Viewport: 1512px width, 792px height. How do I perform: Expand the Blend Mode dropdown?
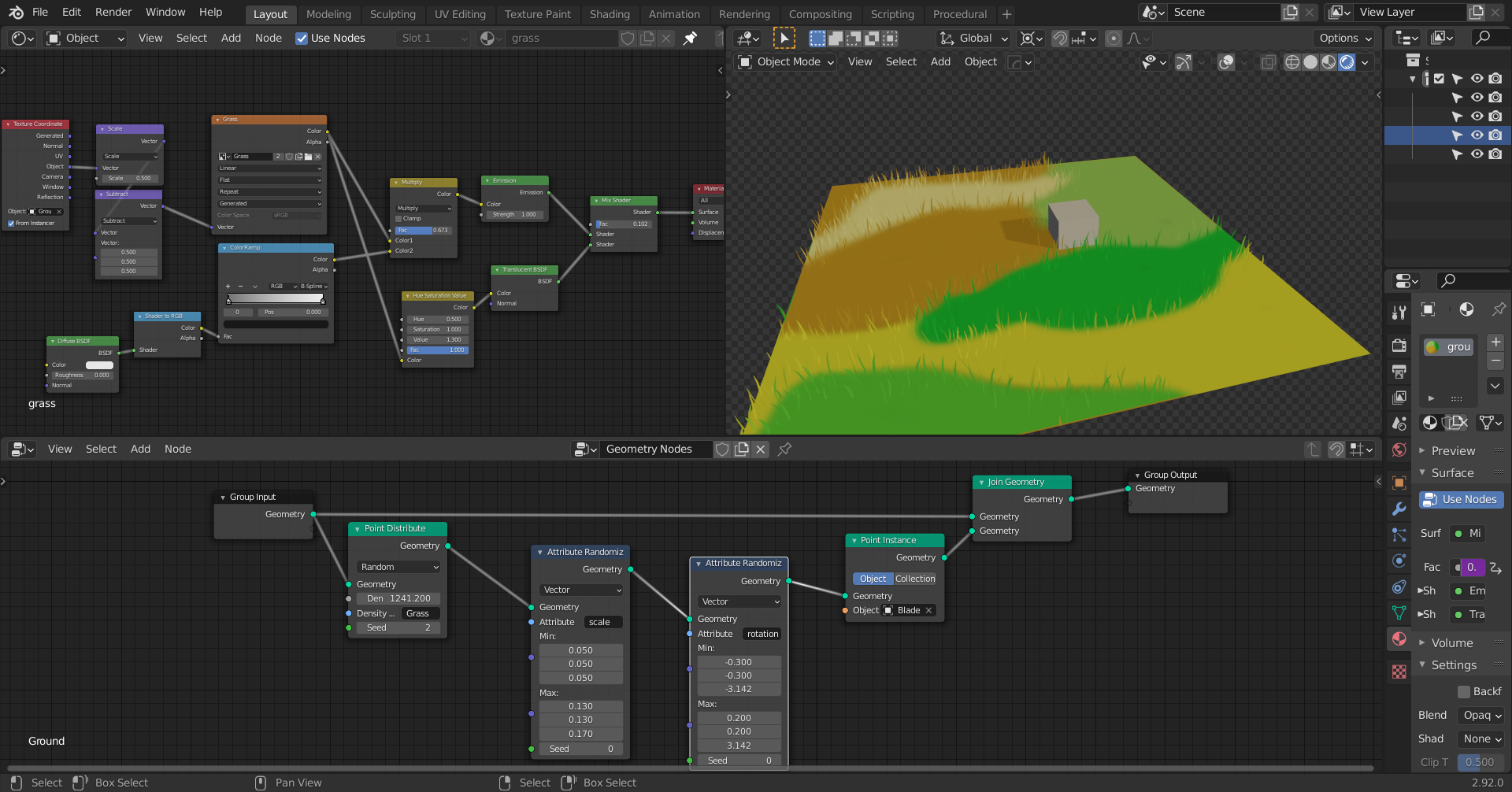(1481, 715)
